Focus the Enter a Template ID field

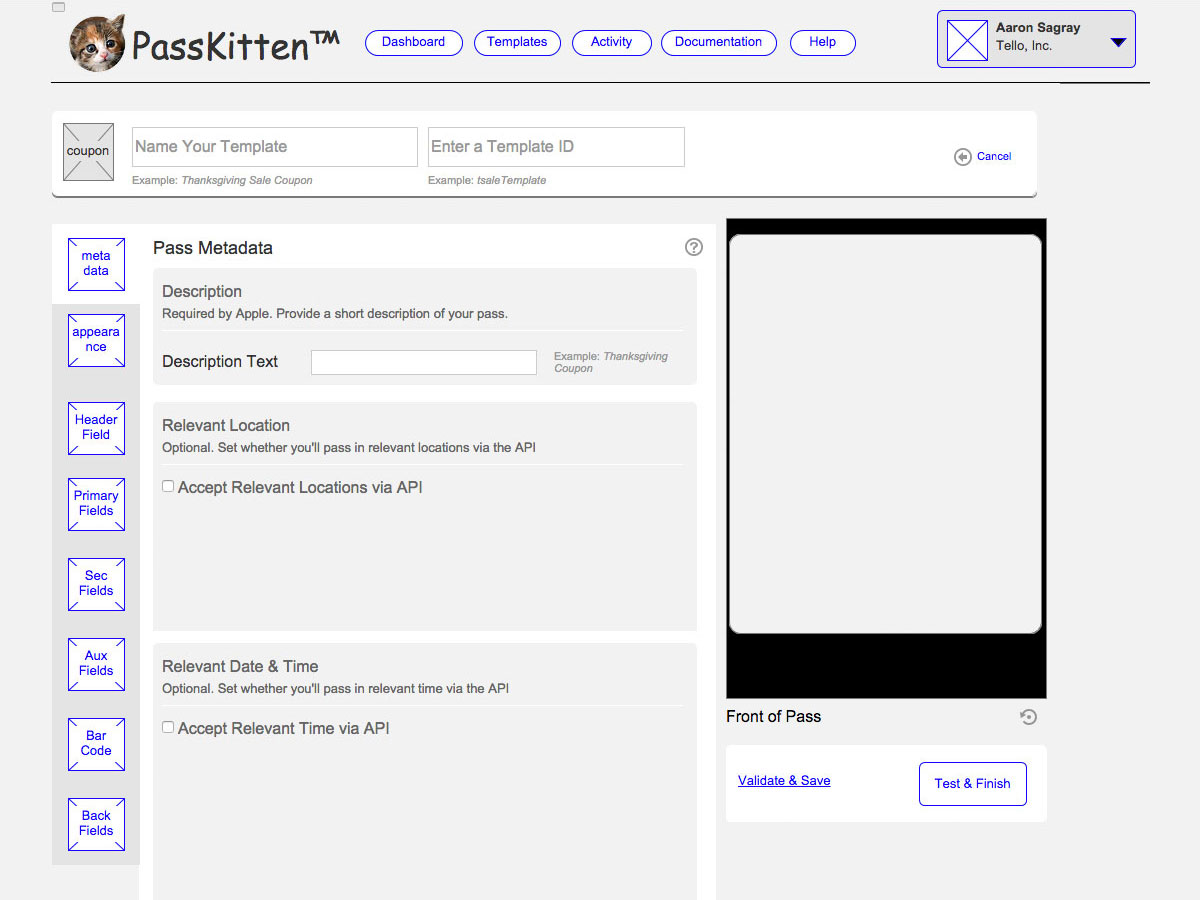(x=556, y=147)
